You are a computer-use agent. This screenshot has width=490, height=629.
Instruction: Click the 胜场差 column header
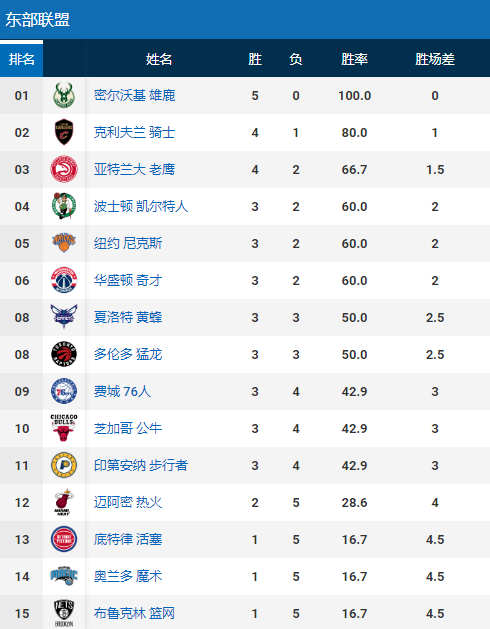click(x=435, y=59)
